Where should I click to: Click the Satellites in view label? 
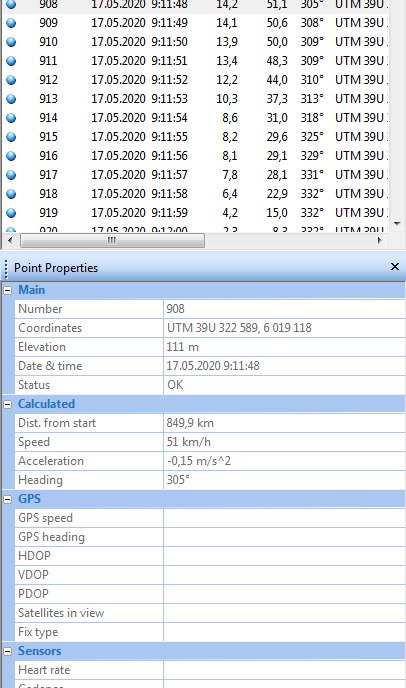pos(61,613)
